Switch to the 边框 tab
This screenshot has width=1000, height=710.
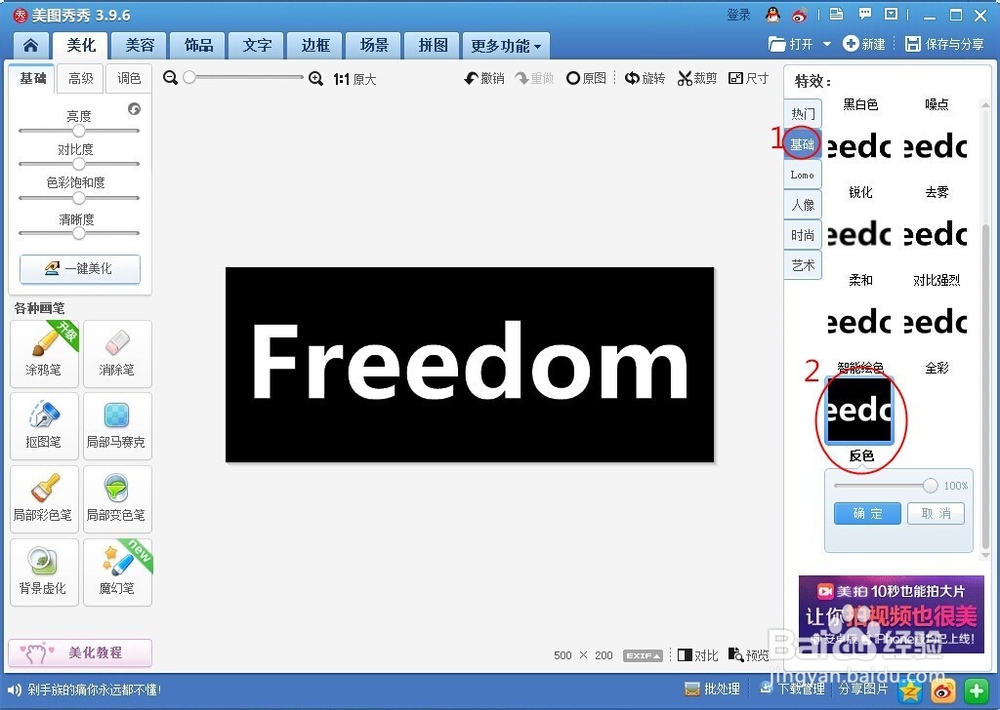pyautogui.click(x=315, y=45)
